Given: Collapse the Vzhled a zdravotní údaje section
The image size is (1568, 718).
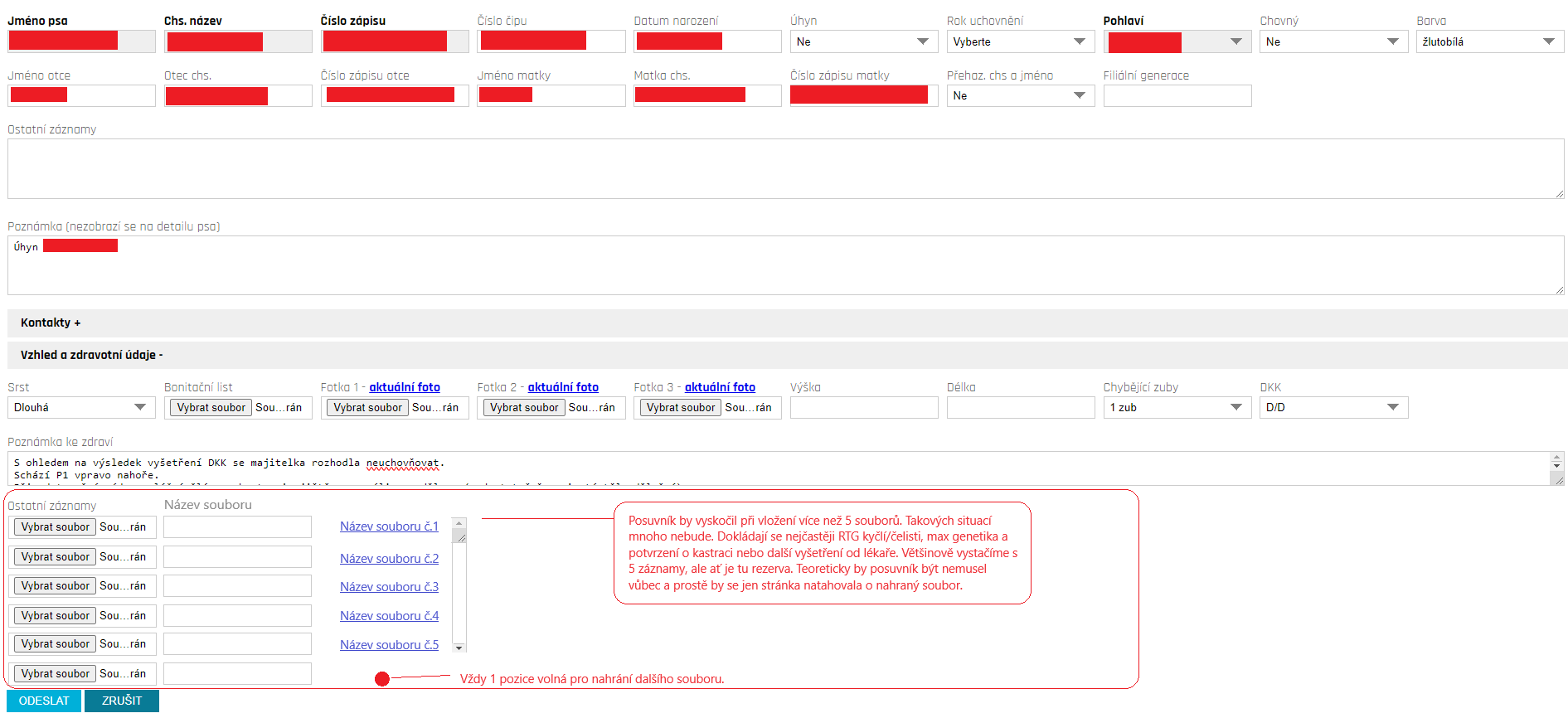Looking at the screenshot, I should (91, 355).
